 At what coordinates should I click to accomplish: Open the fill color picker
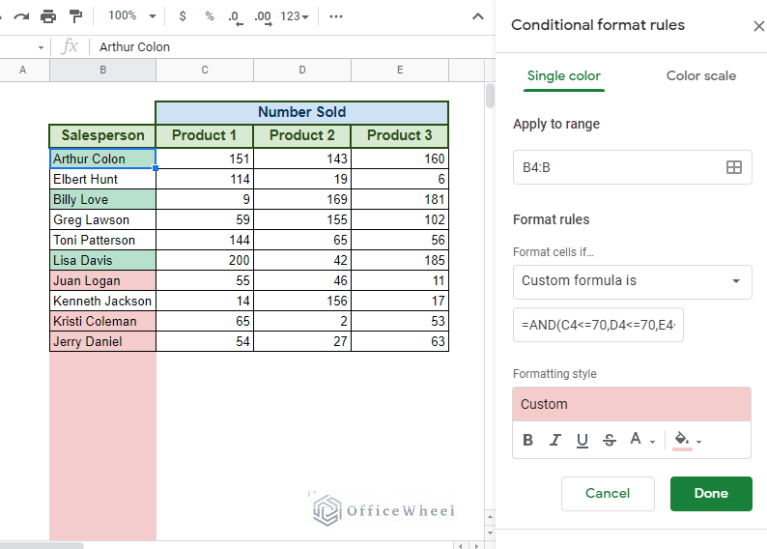686,440
